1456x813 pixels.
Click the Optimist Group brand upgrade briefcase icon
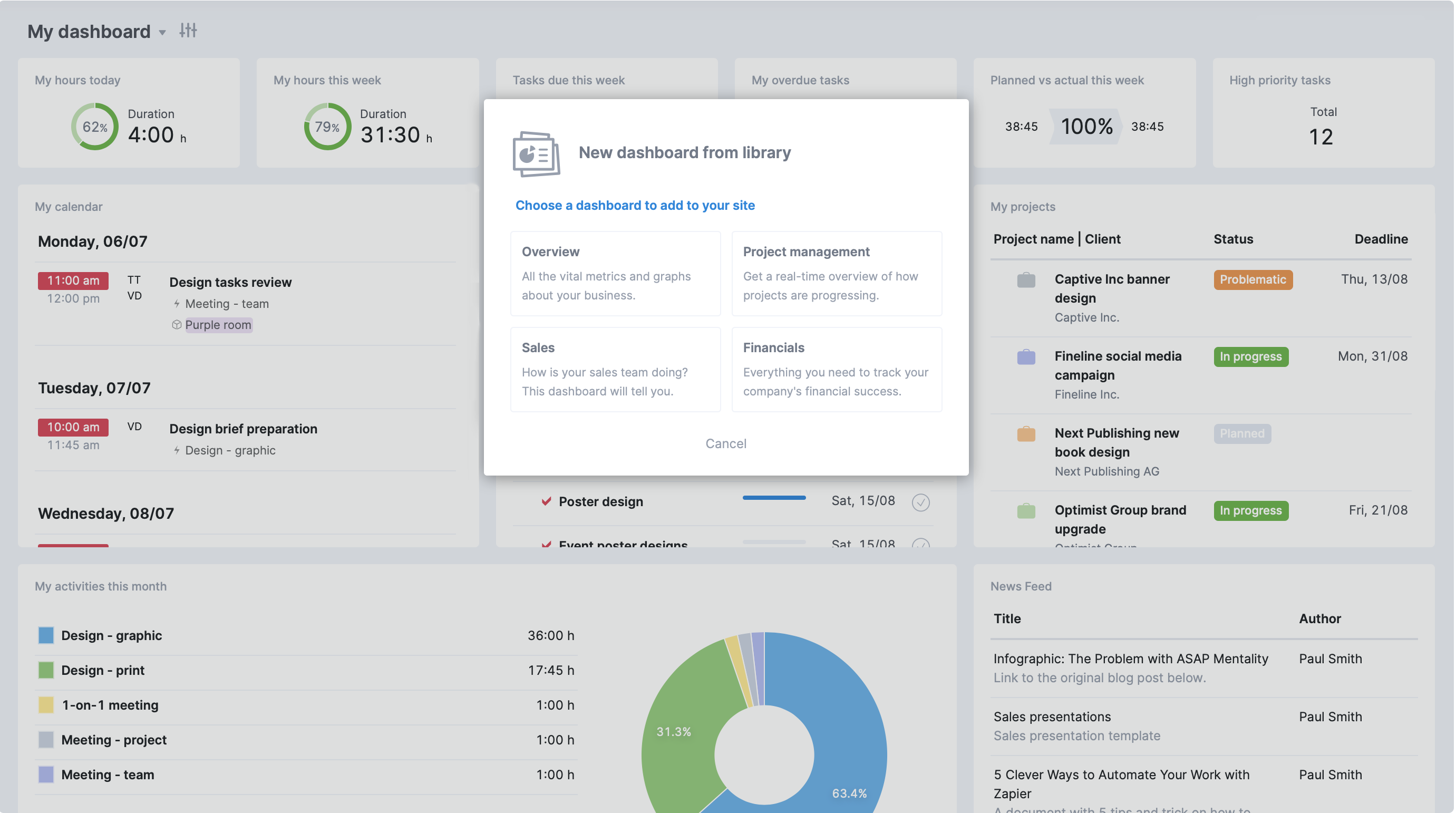[1026, 510]
